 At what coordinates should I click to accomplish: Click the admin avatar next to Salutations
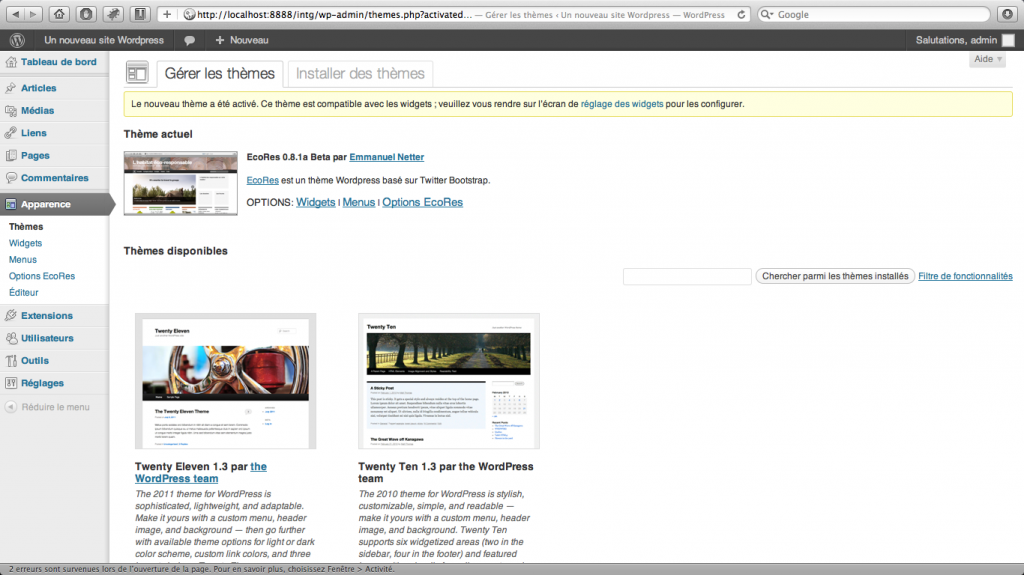pos(1008,40)
